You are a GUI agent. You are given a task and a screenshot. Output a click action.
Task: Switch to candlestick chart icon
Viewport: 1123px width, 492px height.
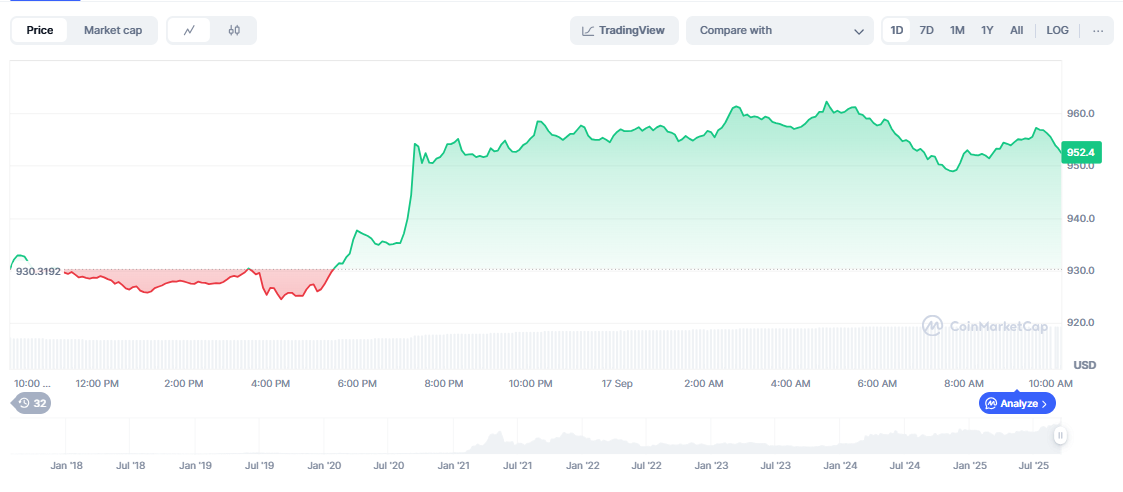click(x=233, y=30)
